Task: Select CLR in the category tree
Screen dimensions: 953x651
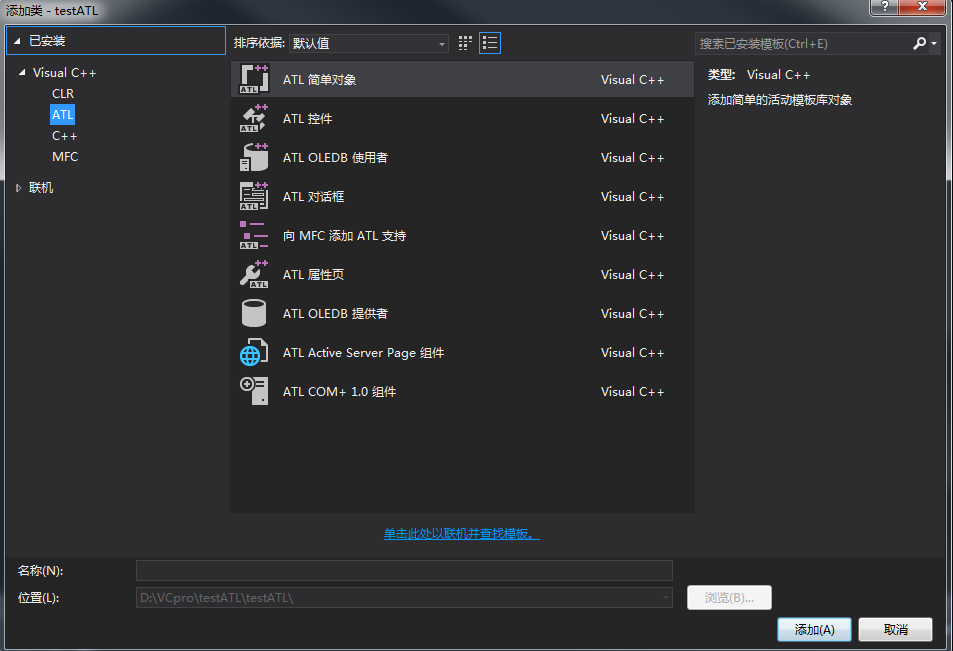Action: coord(63,94)
